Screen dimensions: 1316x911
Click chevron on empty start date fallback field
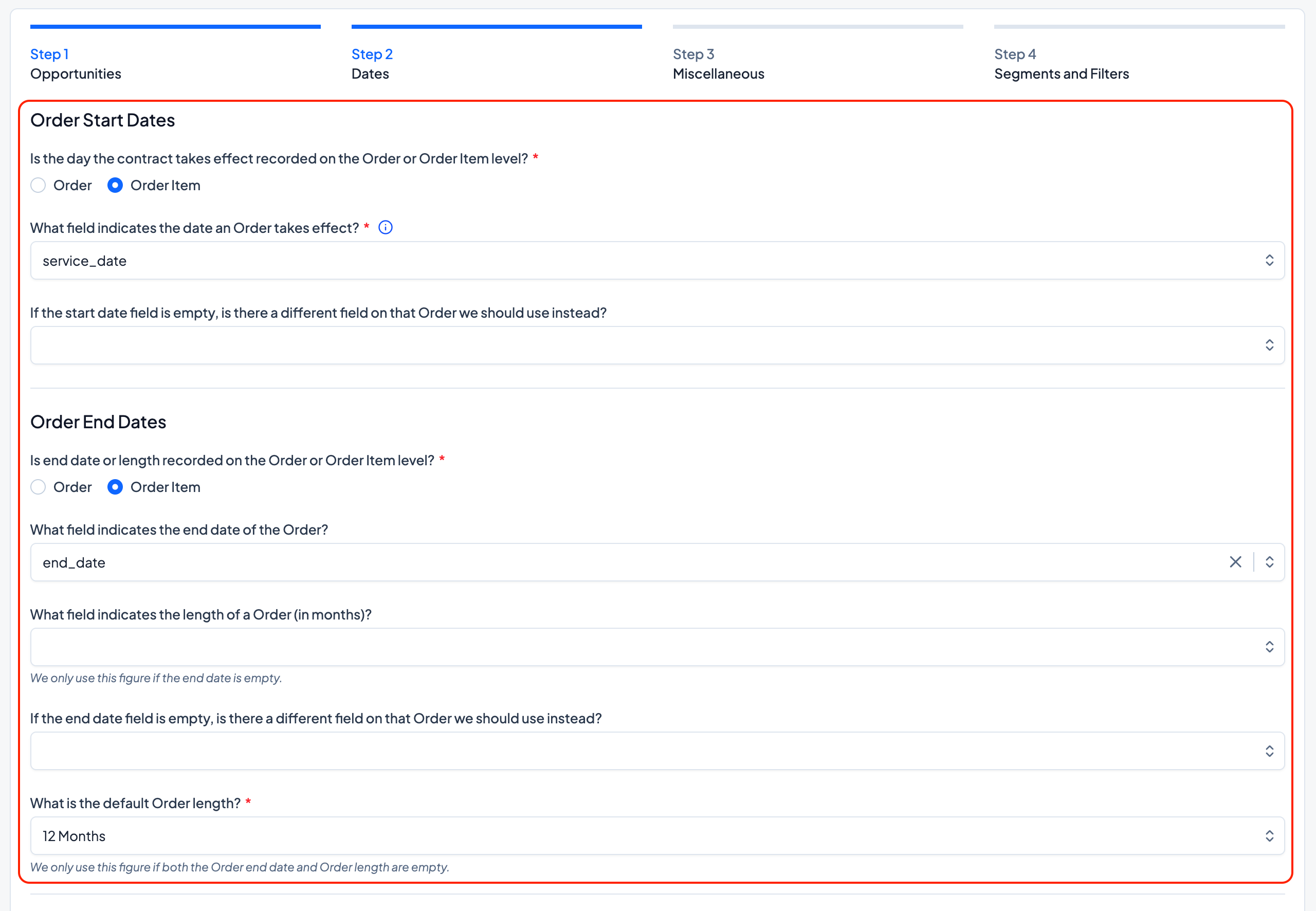1269,345
